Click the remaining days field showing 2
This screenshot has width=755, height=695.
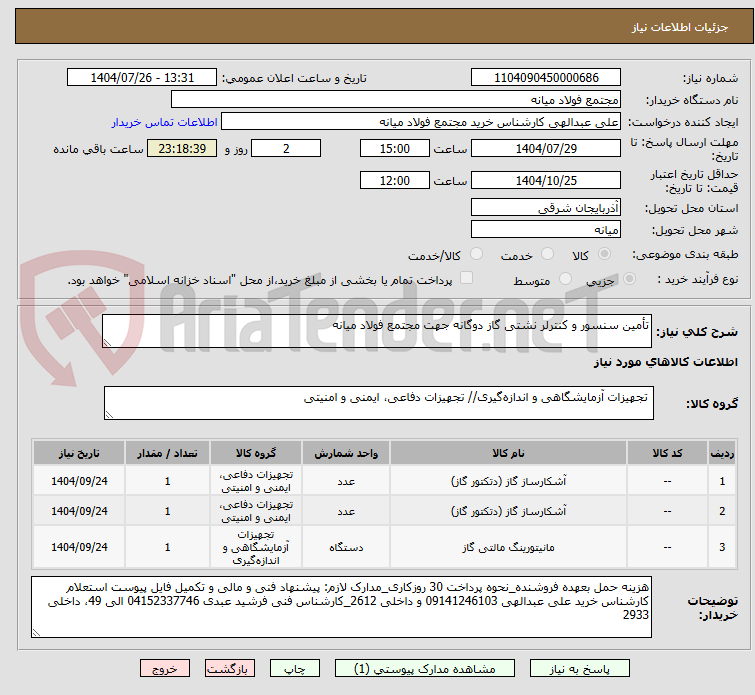(286, 148)
